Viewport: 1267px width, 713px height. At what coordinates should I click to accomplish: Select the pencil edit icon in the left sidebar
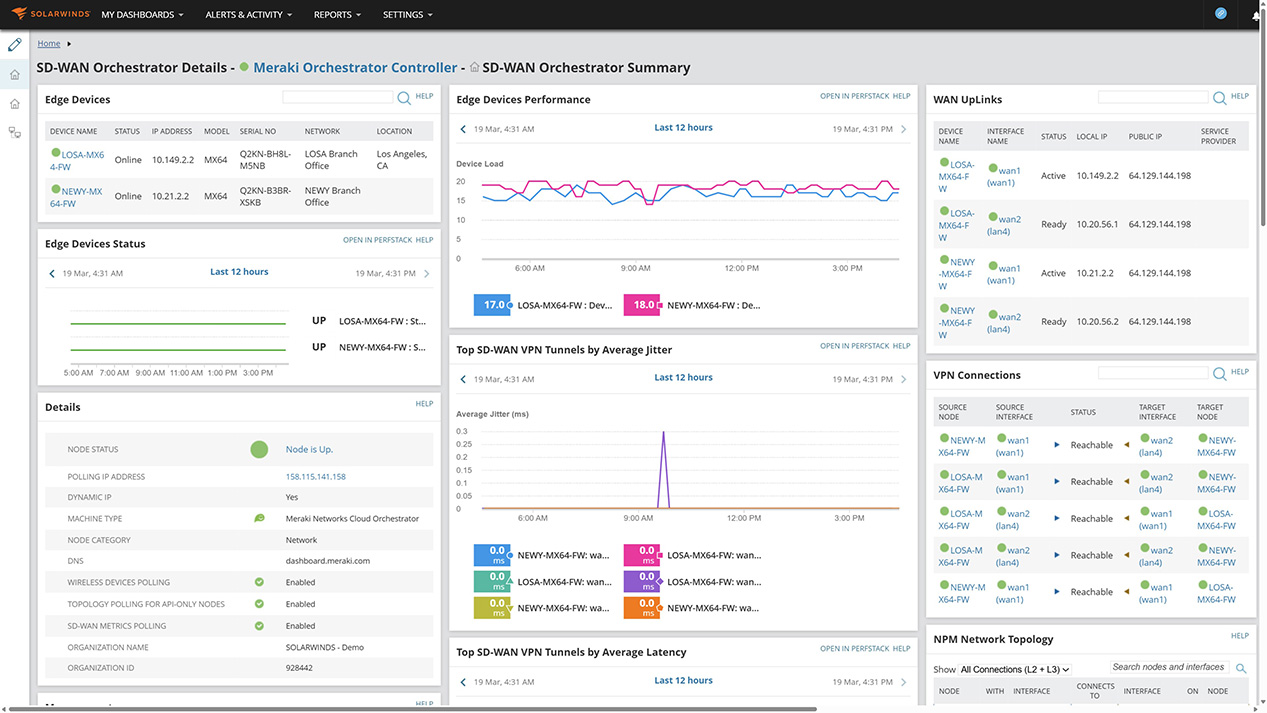click(15, 44)
